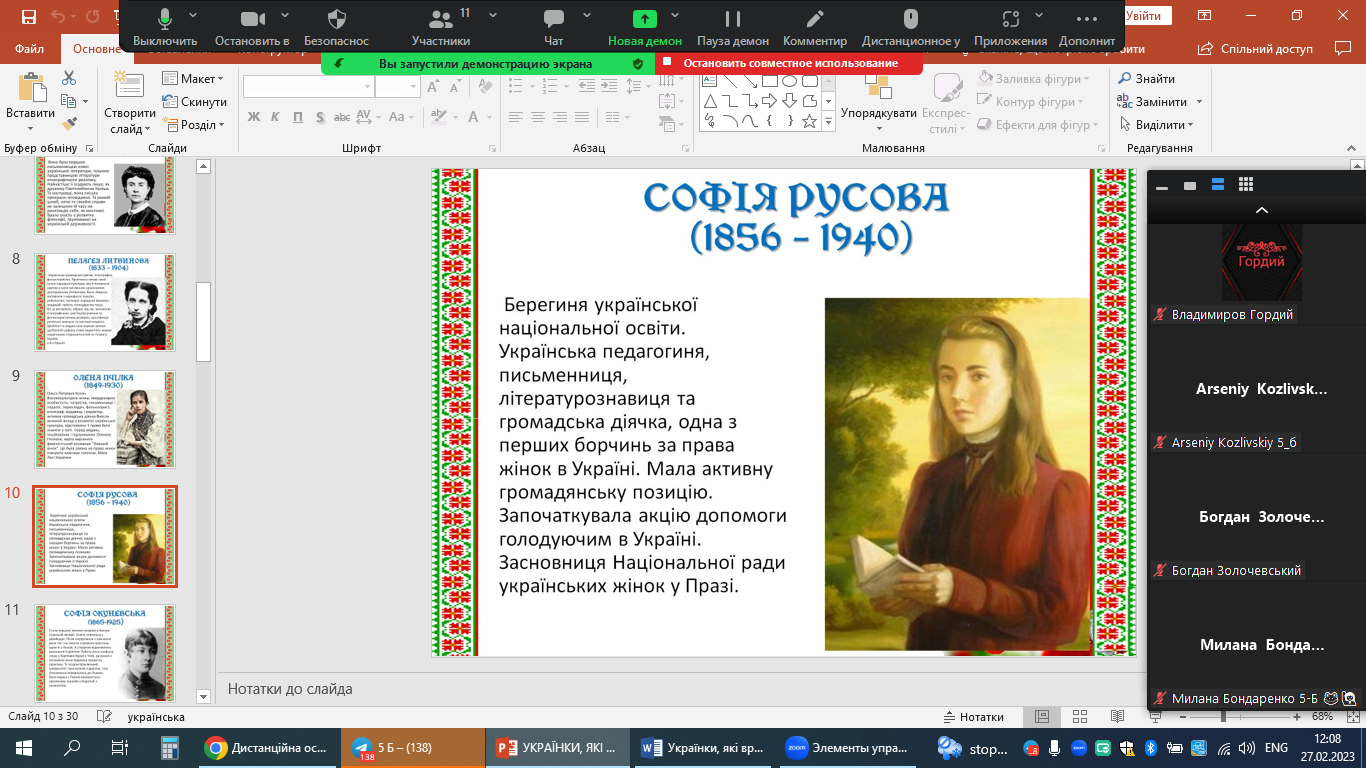Open Упорядкувати arrange dropdown
Screen dimensions: 1366x768
tap(879, 103)
